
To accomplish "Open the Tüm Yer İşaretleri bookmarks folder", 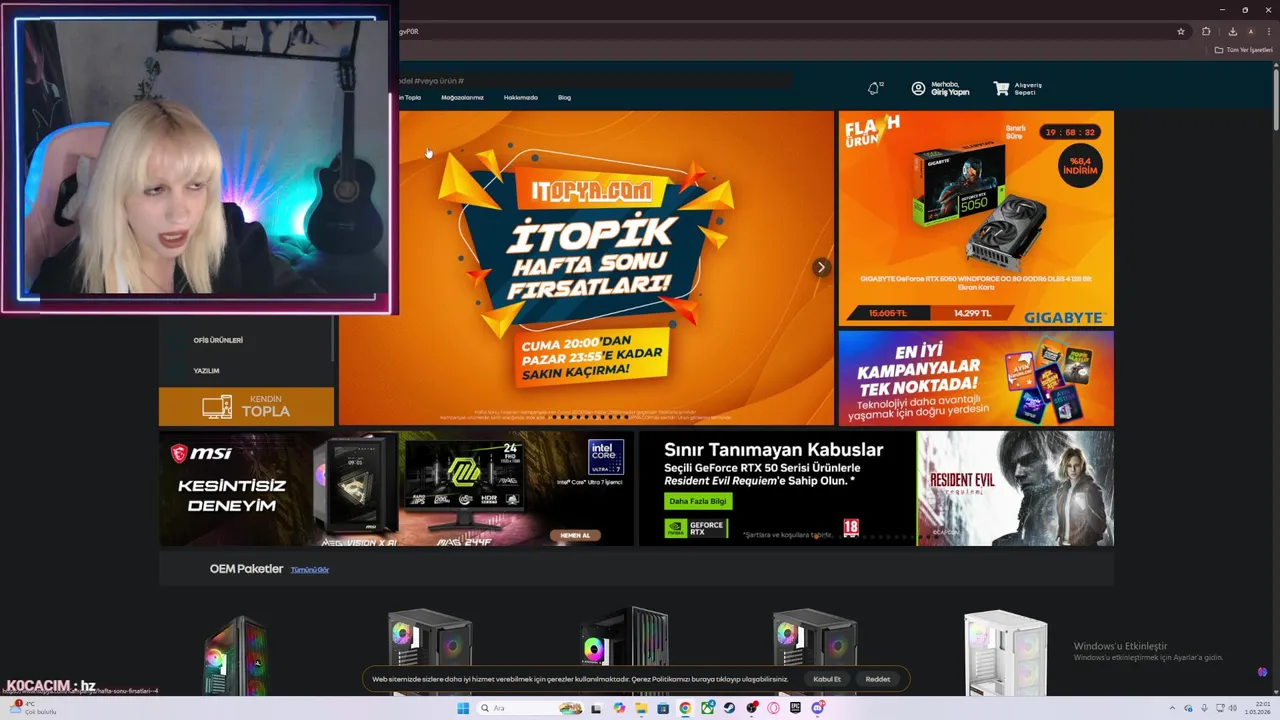I will coord(1244,50).
